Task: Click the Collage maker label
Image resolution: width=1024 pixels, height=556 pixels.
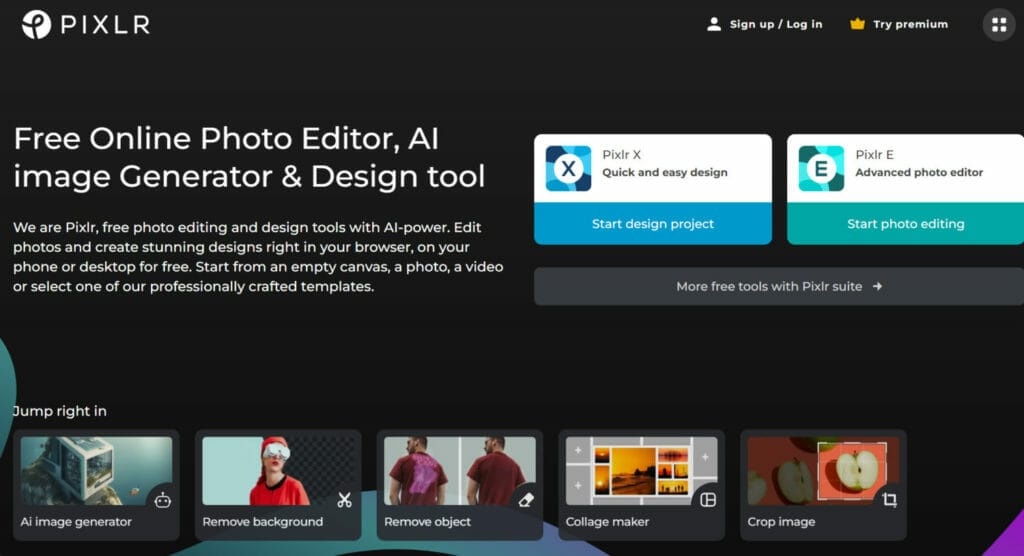Action: tap(607, 521)
